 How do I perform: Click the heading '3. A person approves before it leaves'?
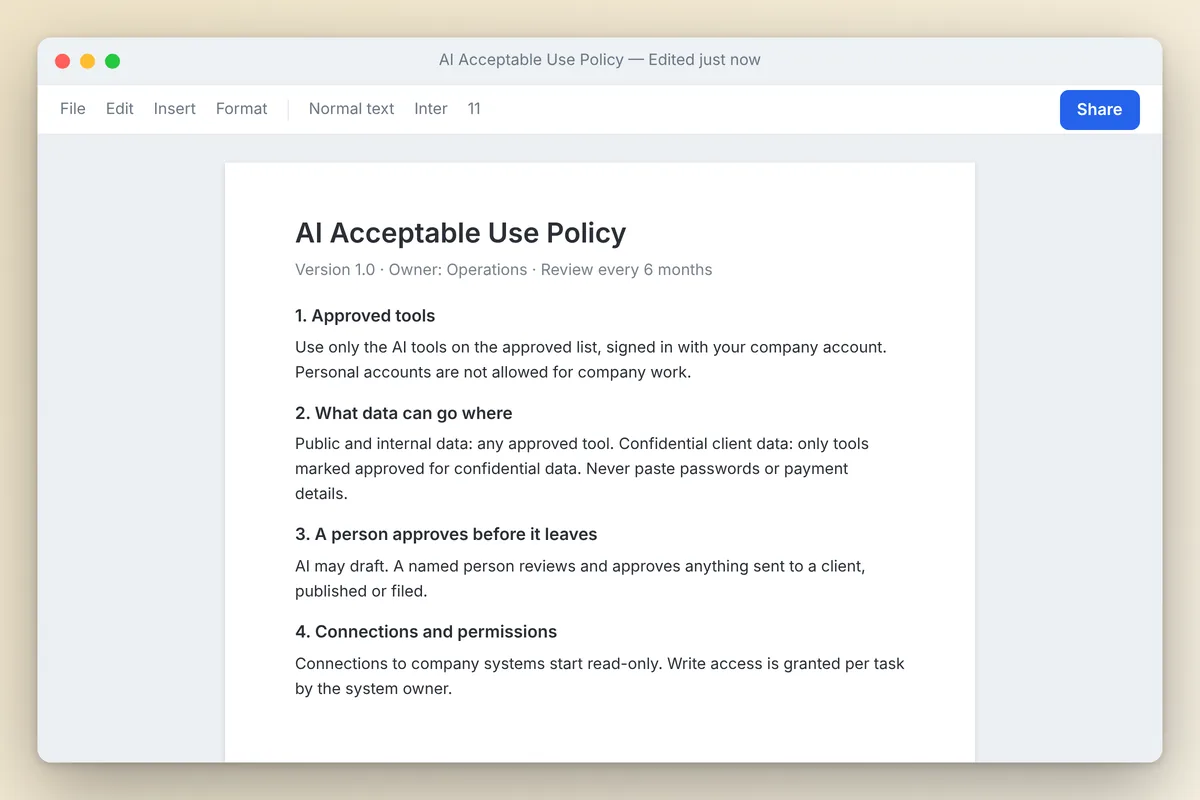(x=446, y=535)
